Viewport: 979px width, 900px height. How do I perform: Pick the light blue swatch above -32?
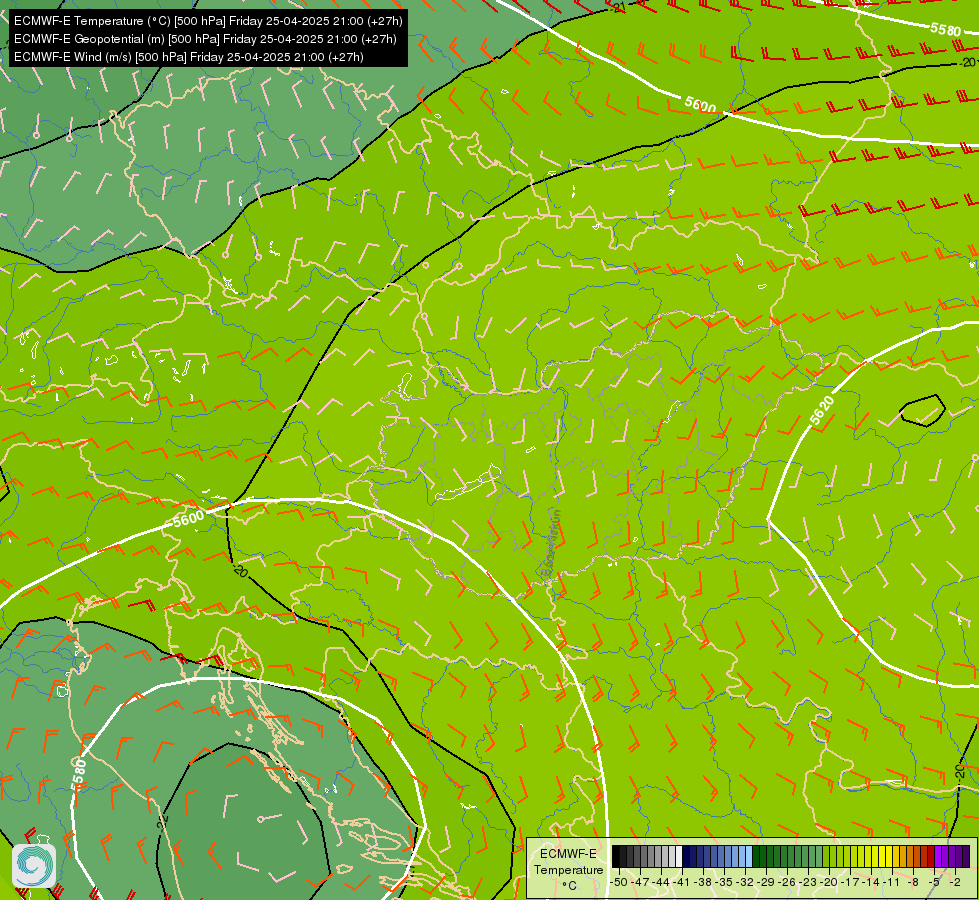coord(749,856)
